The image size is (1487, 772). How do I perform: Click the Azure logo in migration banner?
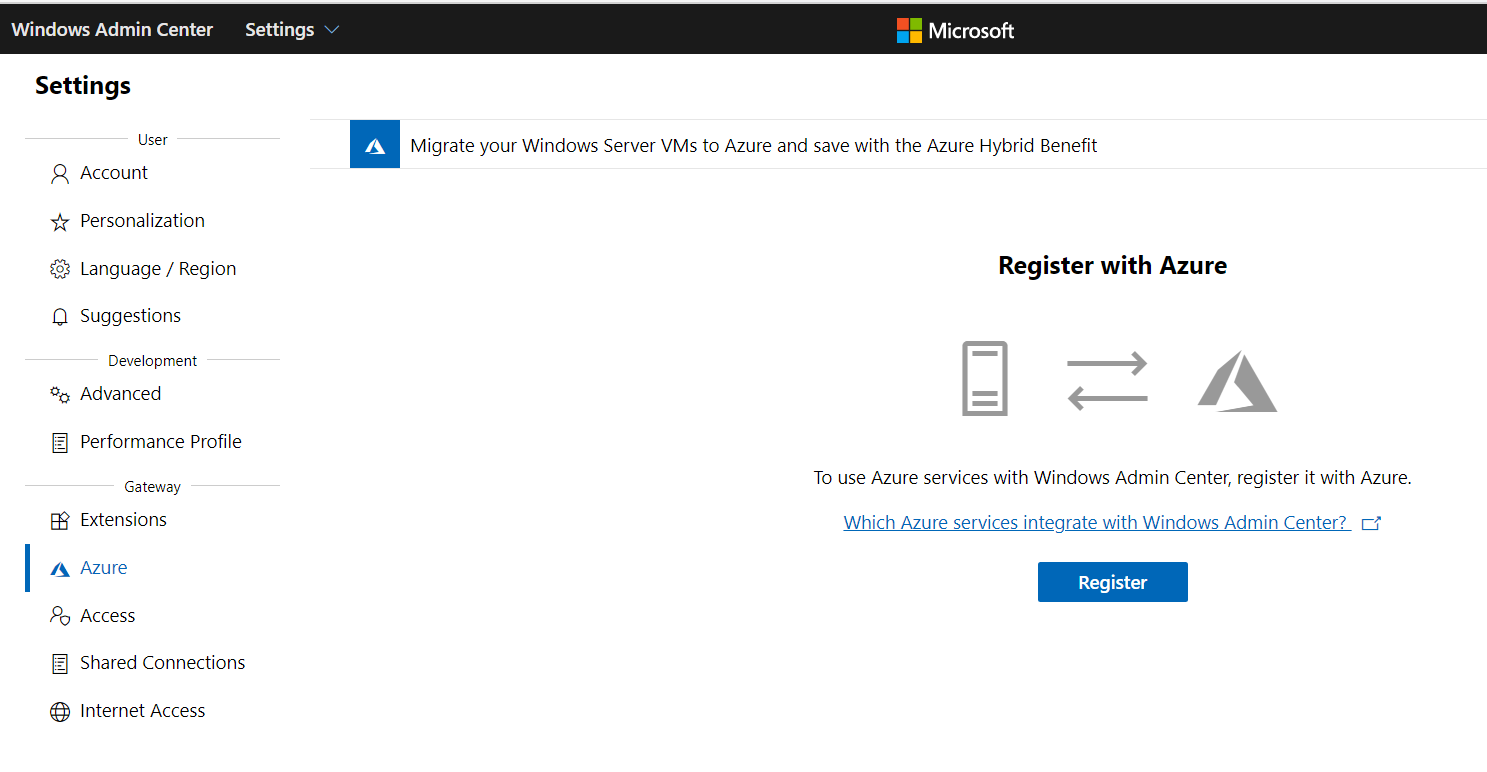[x=375, y=146]
